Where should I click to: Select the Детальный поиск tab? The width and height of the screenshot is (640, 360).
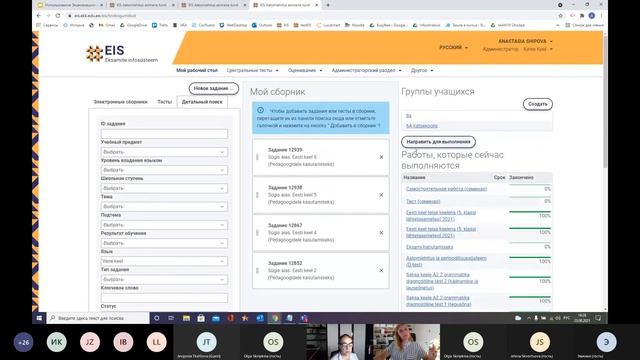click(202, 102)
